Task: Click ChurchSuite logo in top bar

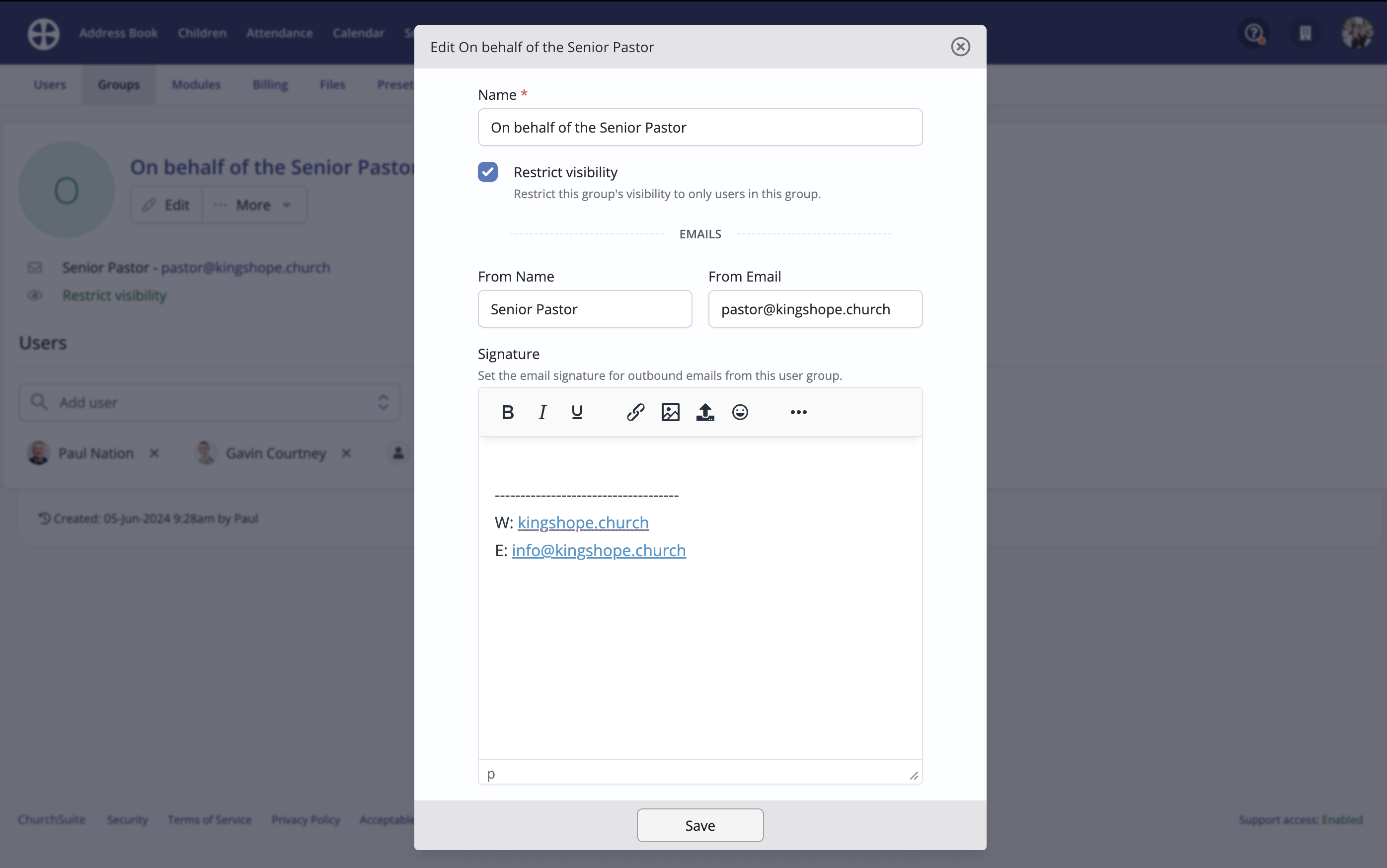Action: (x=44, y=33)
